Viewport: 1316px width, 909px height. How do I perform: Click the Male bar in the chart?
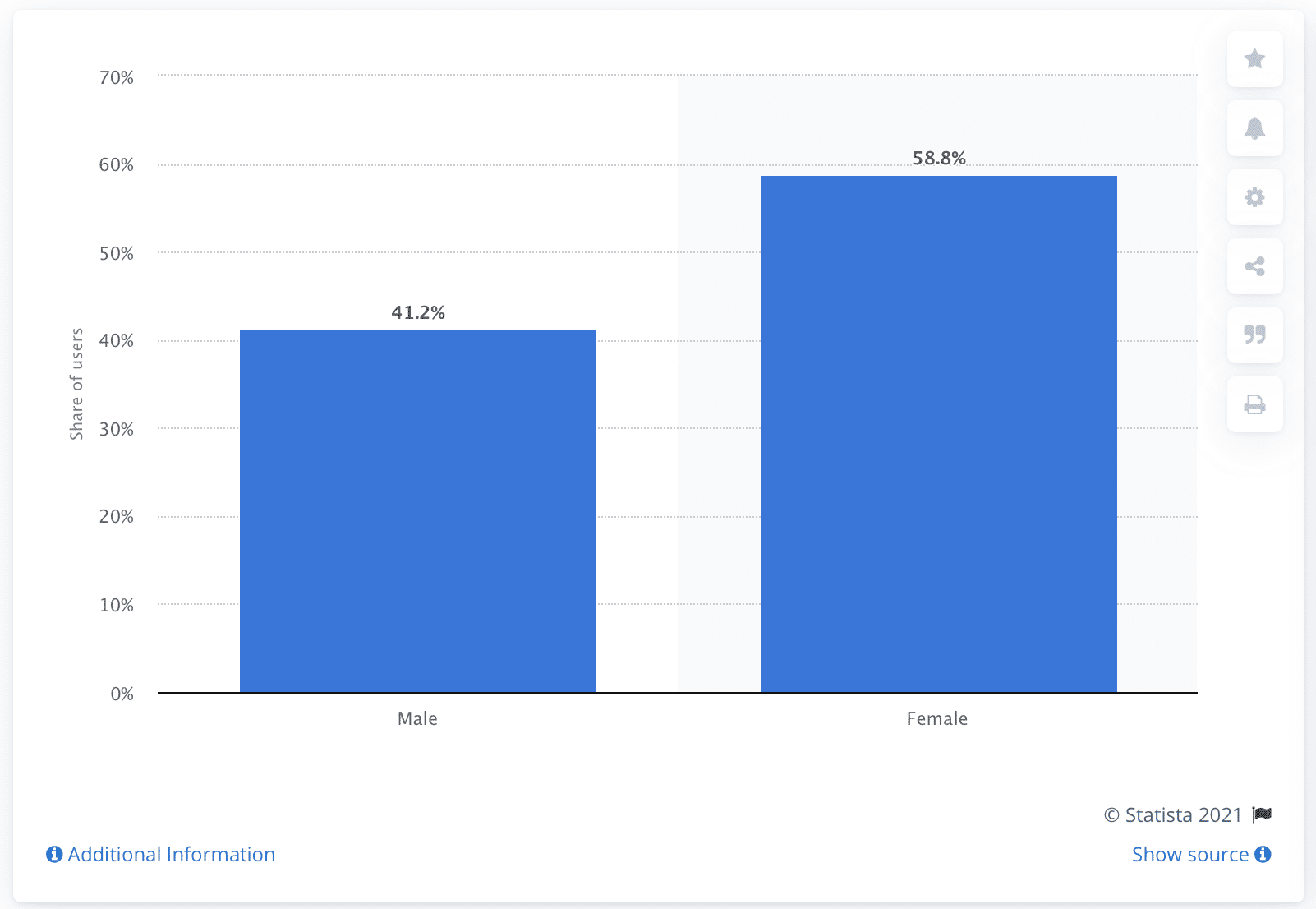417,511
